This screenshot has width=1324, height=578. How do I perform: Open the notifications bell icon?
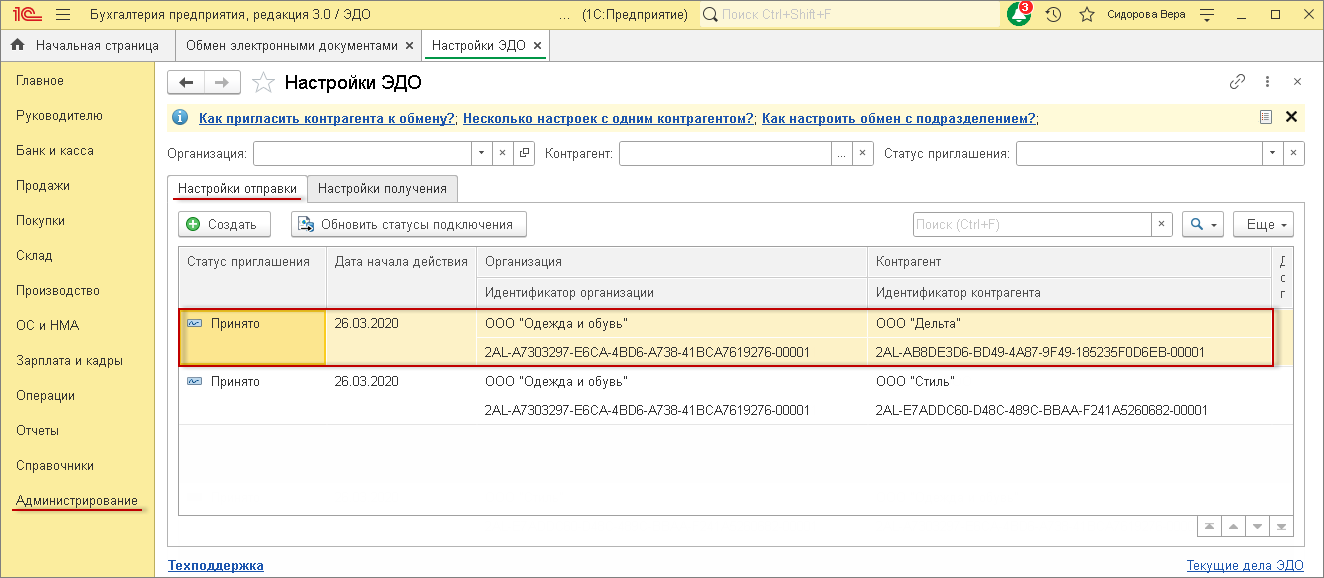[1019, 15]
